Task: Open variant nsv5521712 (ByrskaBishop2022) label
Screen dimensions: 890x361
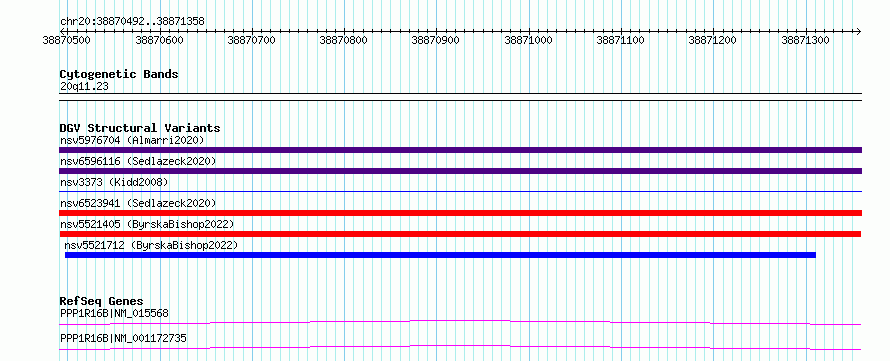Action: 151,245
